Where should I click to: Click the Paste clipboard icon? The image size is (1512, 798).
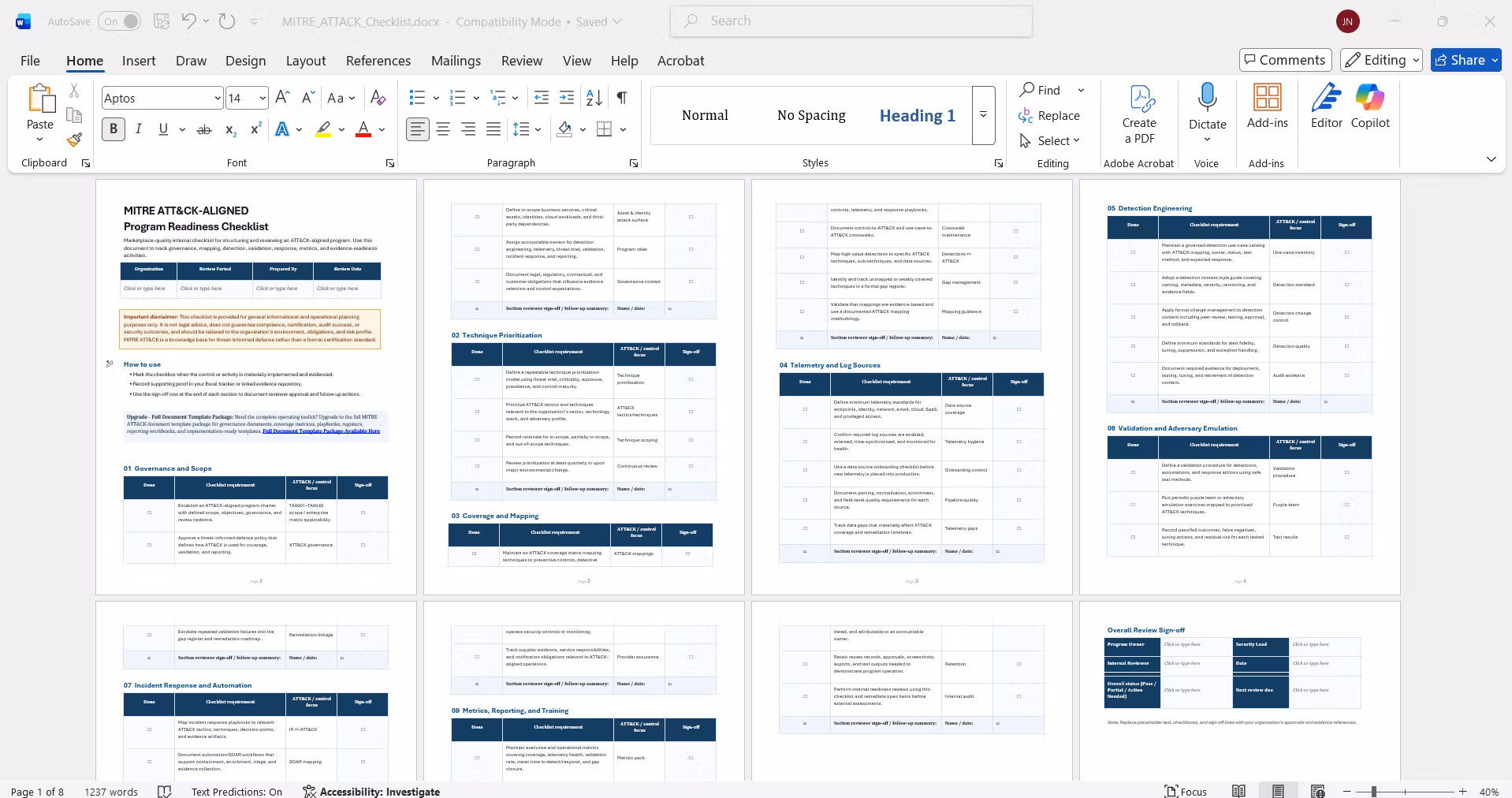(x=39, y=99)
